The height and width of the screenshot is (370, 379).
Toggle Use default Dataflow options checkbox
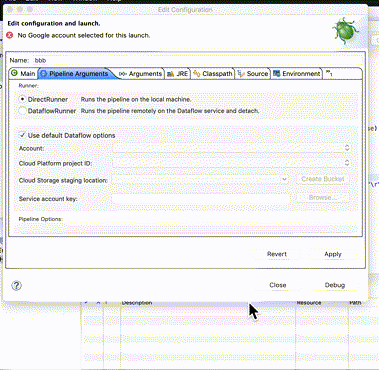[22, 135]
